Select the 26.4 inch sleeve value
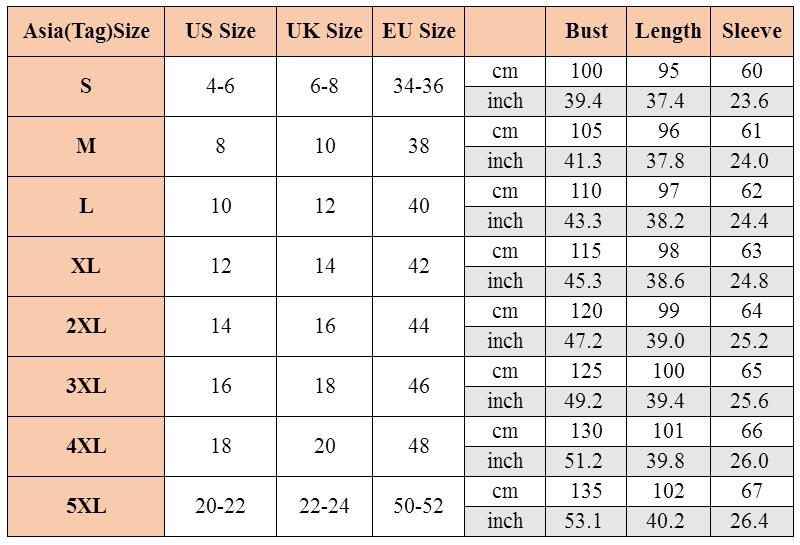 752,521
